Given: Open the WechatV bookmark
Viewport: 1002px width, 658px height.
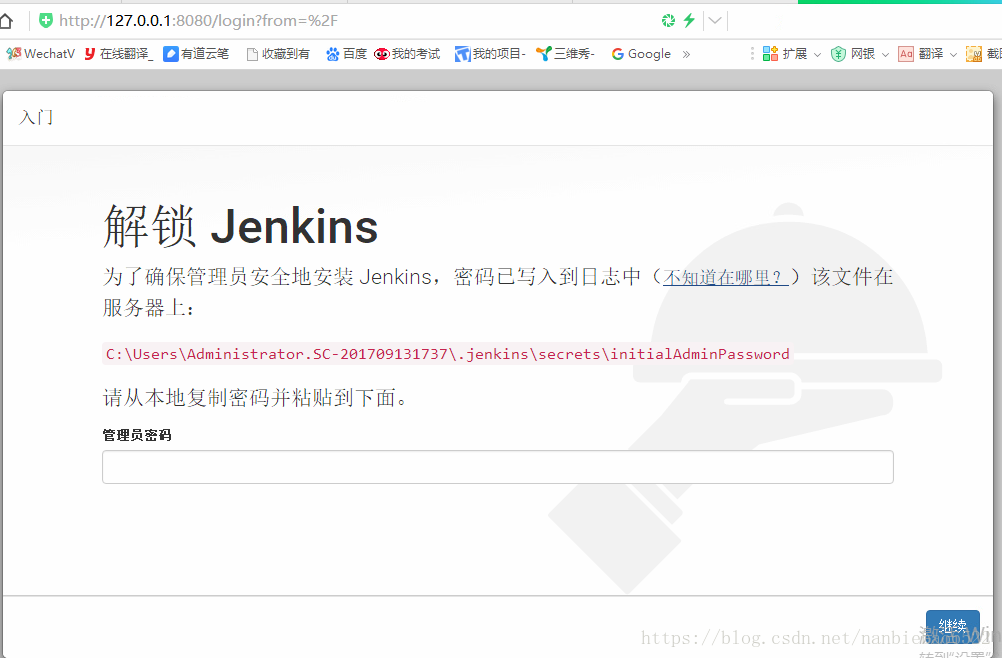Looking at the screenshot, I should pos(41,54).
